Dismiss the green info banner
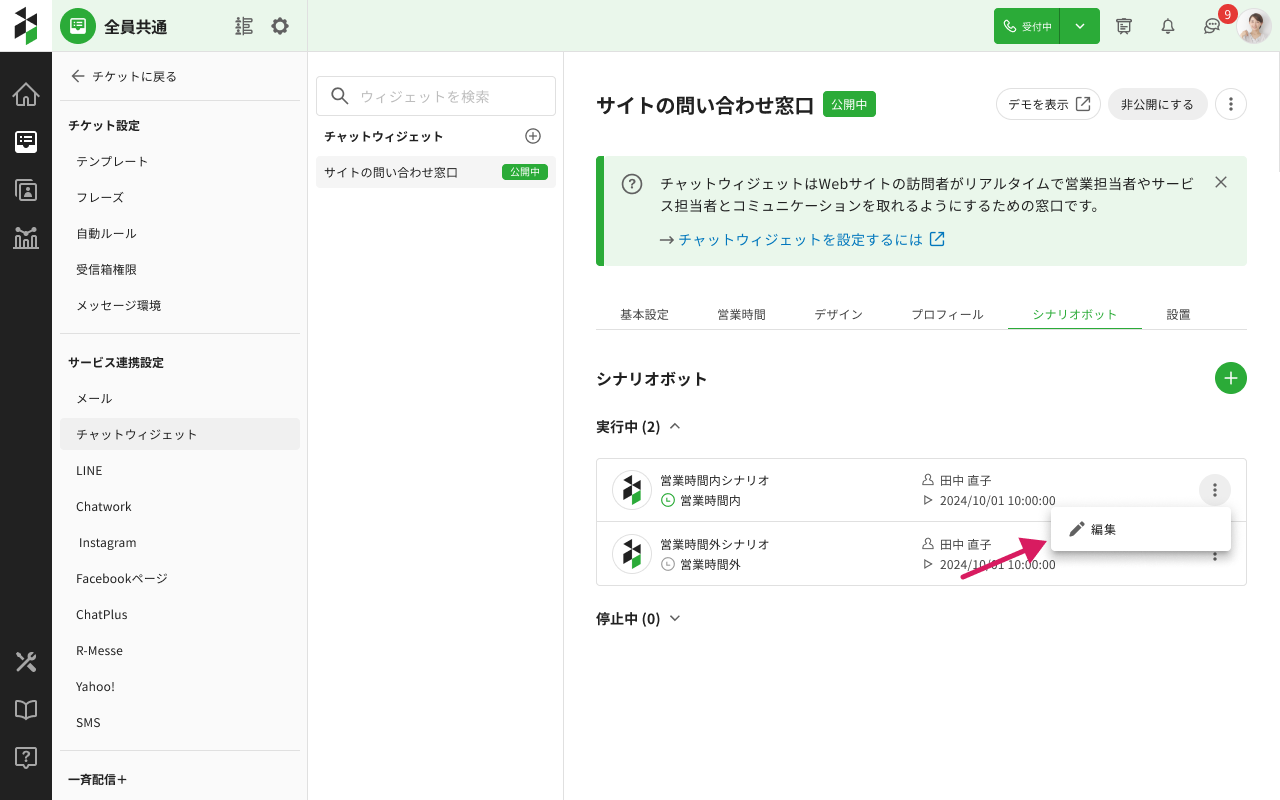The width and height of the screenshot is (1280, 800). tap(1220, 182)
